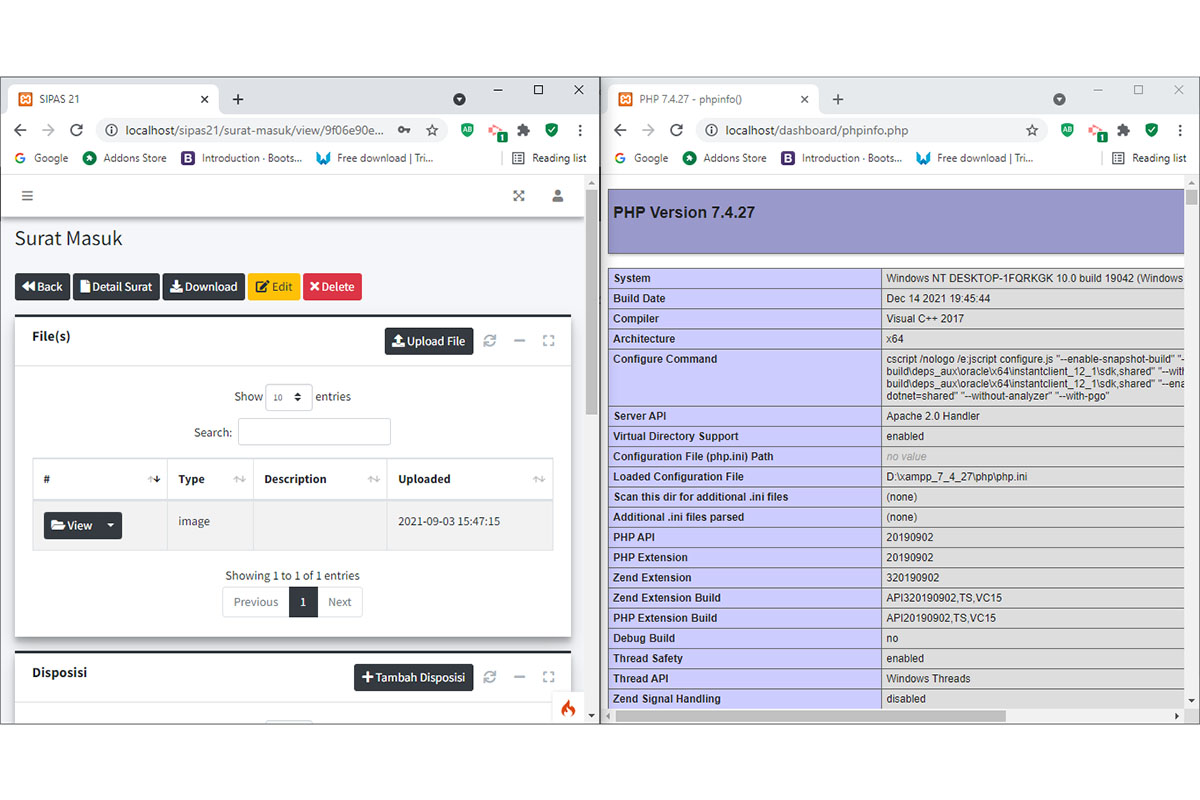Click the Search input field
Viewport: 1200px width, 800px height.
pyautogui.click(x=314, y=432)
